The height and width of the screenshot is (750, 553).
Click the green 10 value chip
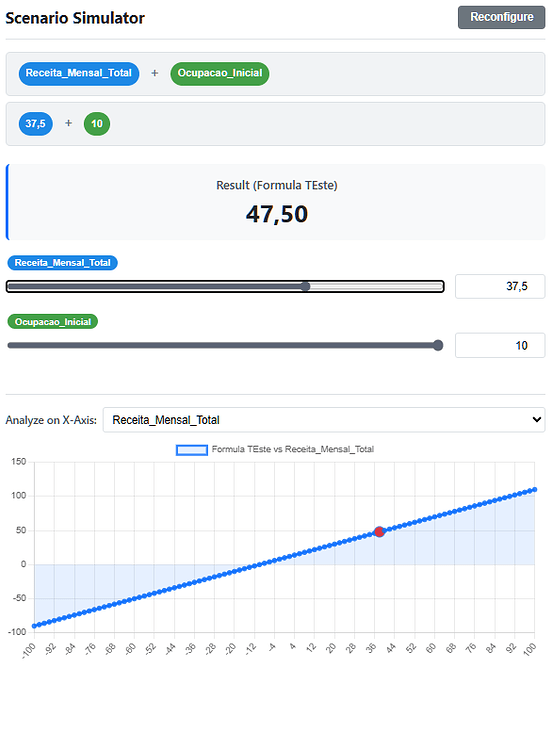coord(97,124)
